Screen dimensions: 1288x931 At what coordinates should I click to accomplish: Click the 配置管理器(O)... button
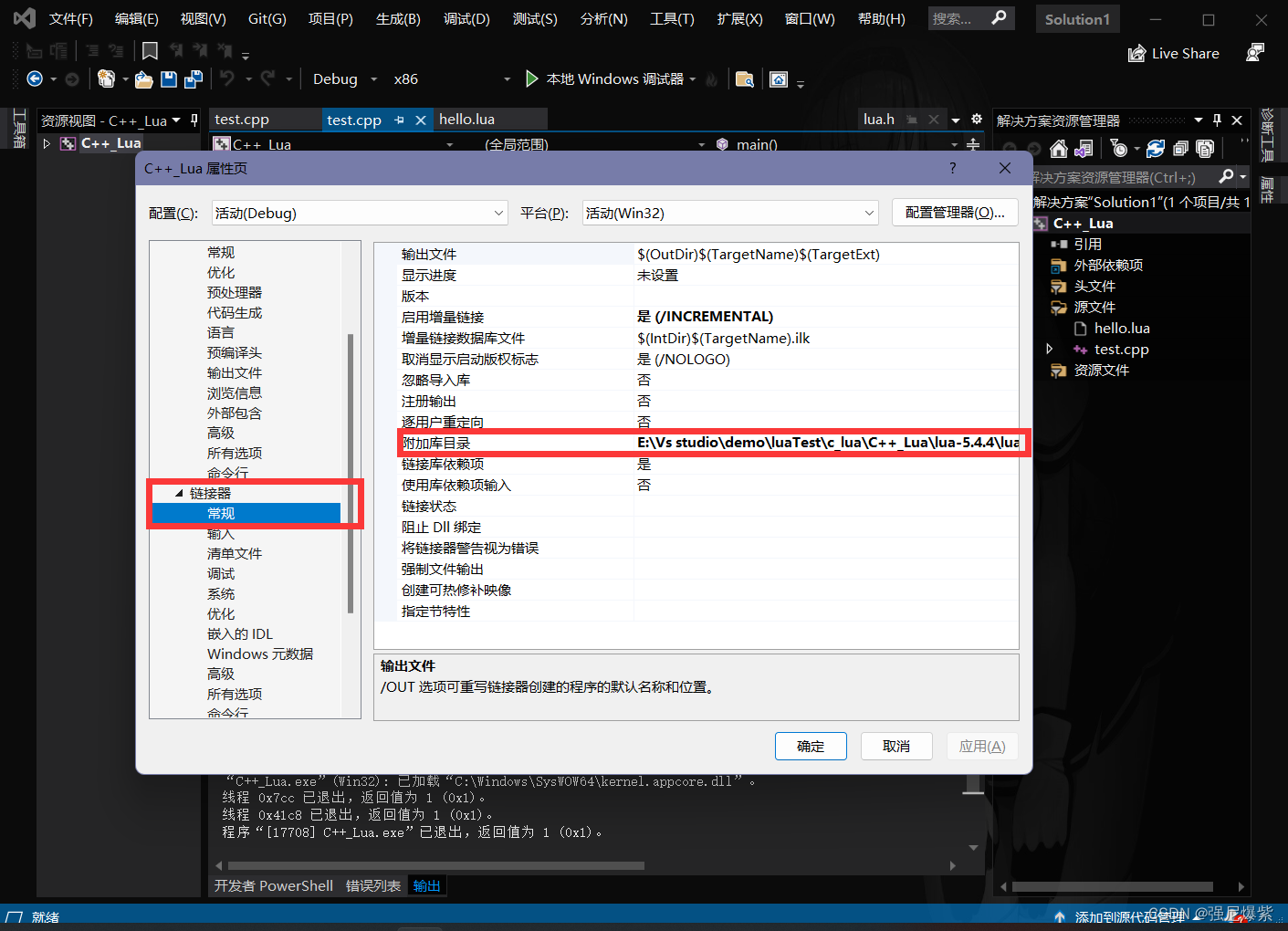(x=955, y=212)
